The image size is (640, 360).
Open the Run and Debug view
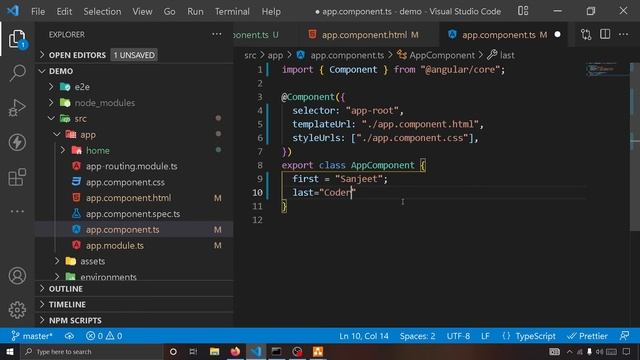coord(17,108)
